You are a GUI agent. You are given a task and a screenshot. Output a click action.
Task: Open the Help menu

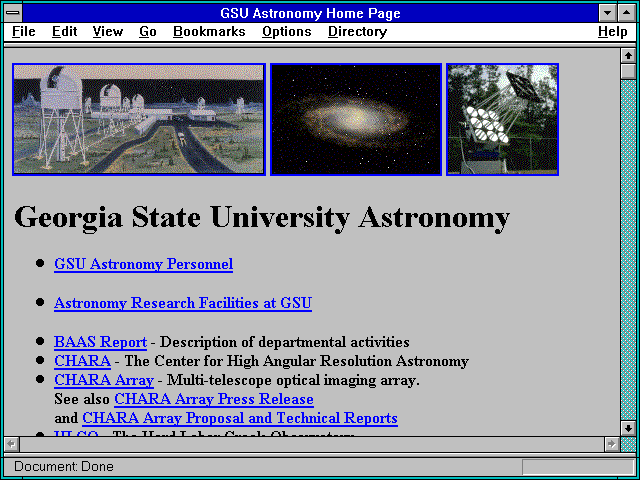coord(612,31)
